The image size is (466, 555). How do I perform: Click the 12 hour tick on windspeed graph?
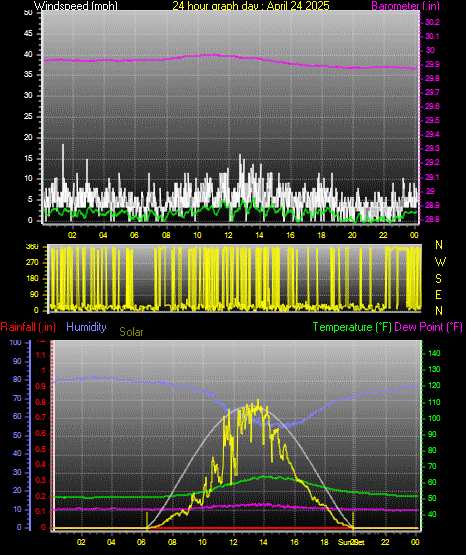pos(229,235)
